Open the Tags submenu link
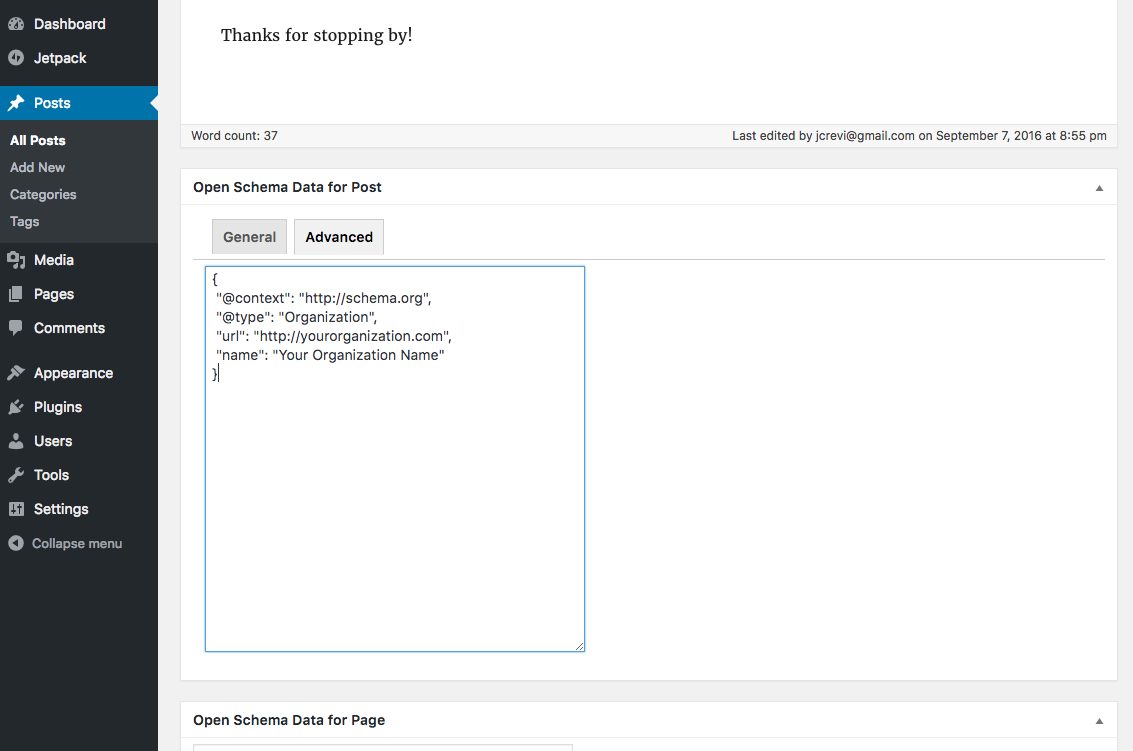The width and height of the screenshot is (1133, 751). (x=25, y=221)
